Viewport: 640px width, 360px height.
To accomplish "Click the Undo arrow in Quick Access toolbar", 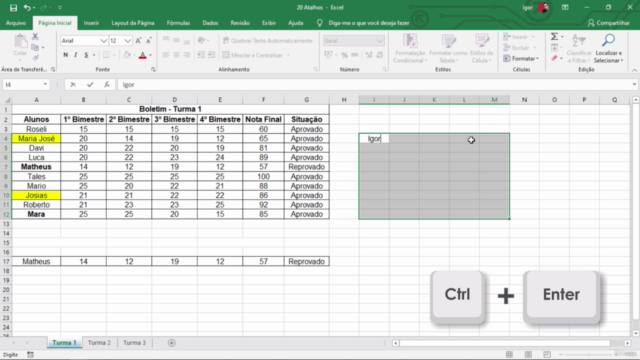I will pos(27,8).
